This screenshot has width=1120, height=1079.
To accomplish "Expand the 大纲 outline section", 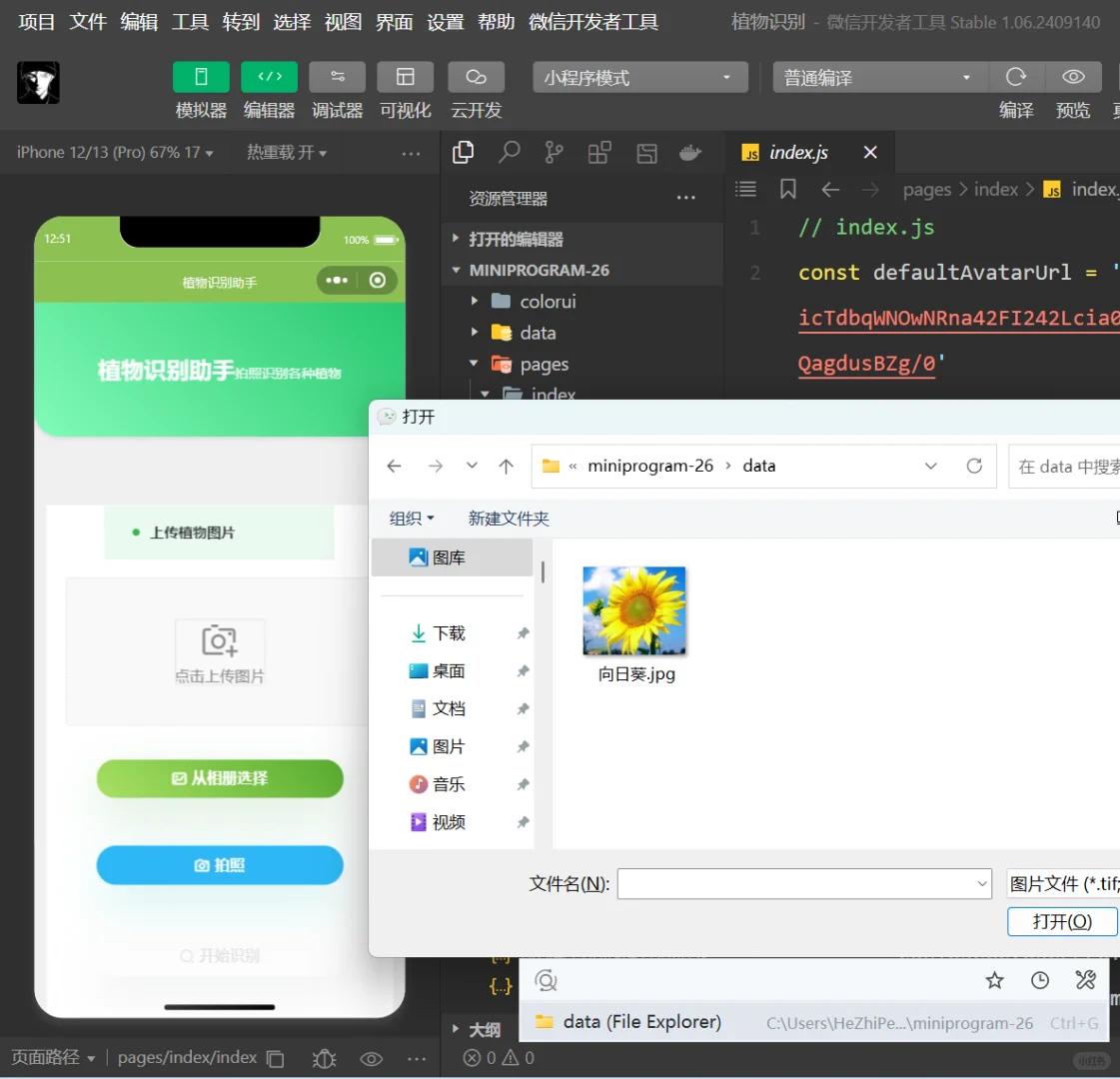I will pyautogui.click(x=476, y=1030).
